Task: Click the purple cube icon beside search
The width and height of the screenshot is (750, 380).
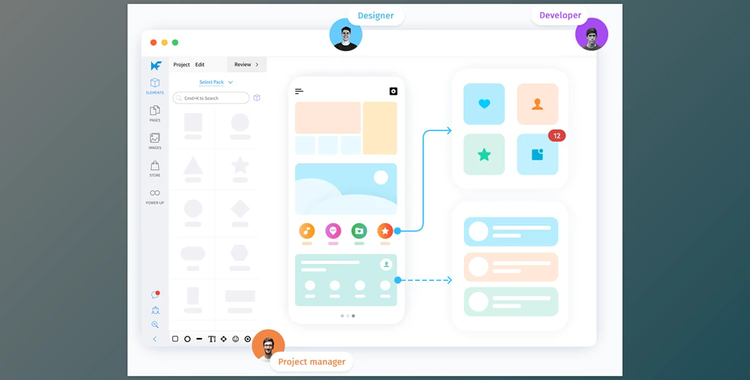Action: coord(257,98)
